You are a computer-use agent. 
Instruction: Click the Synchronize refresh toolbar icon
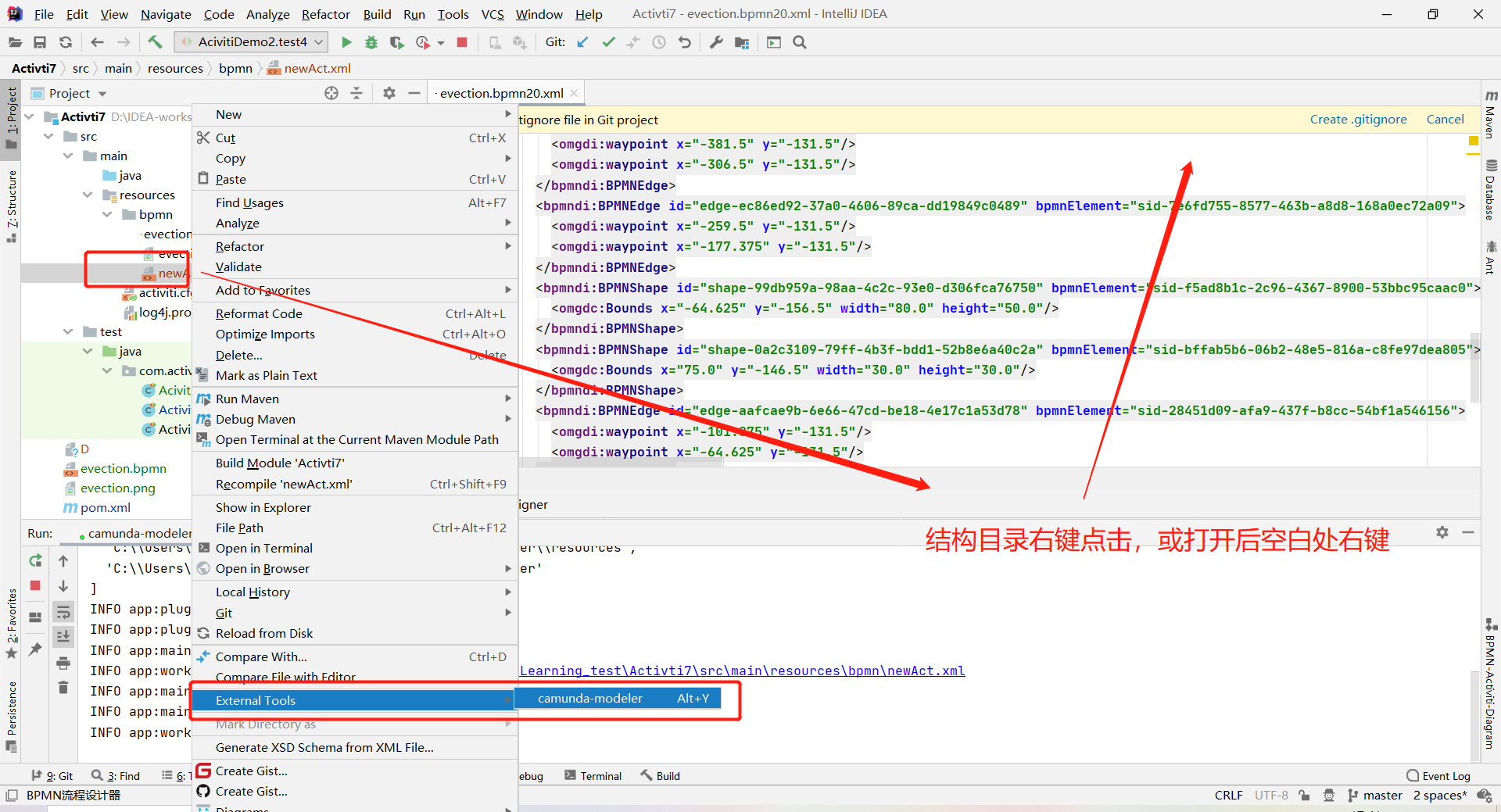pyautogui.click(x=66, y=42)
